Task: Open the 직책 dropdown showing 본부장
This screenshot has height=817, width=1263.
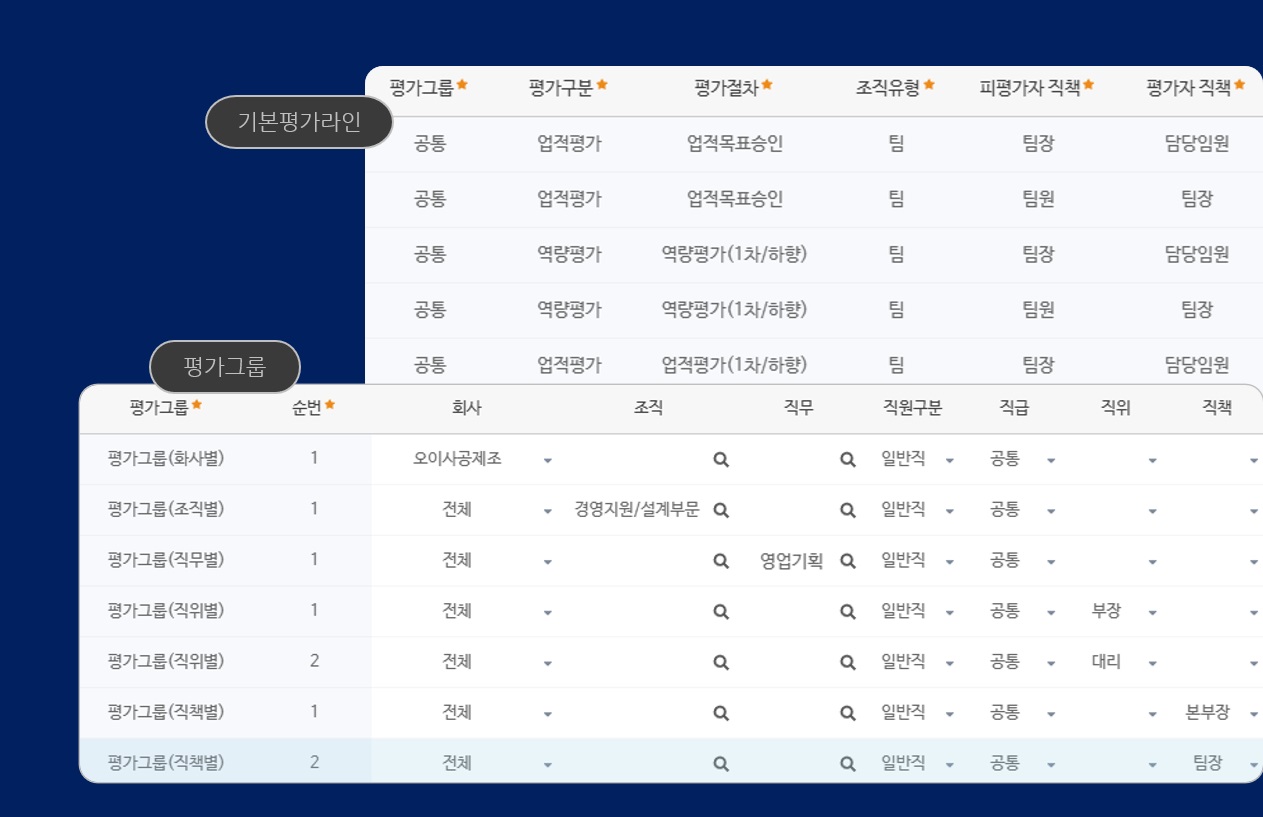Action: pos(1253,712)
